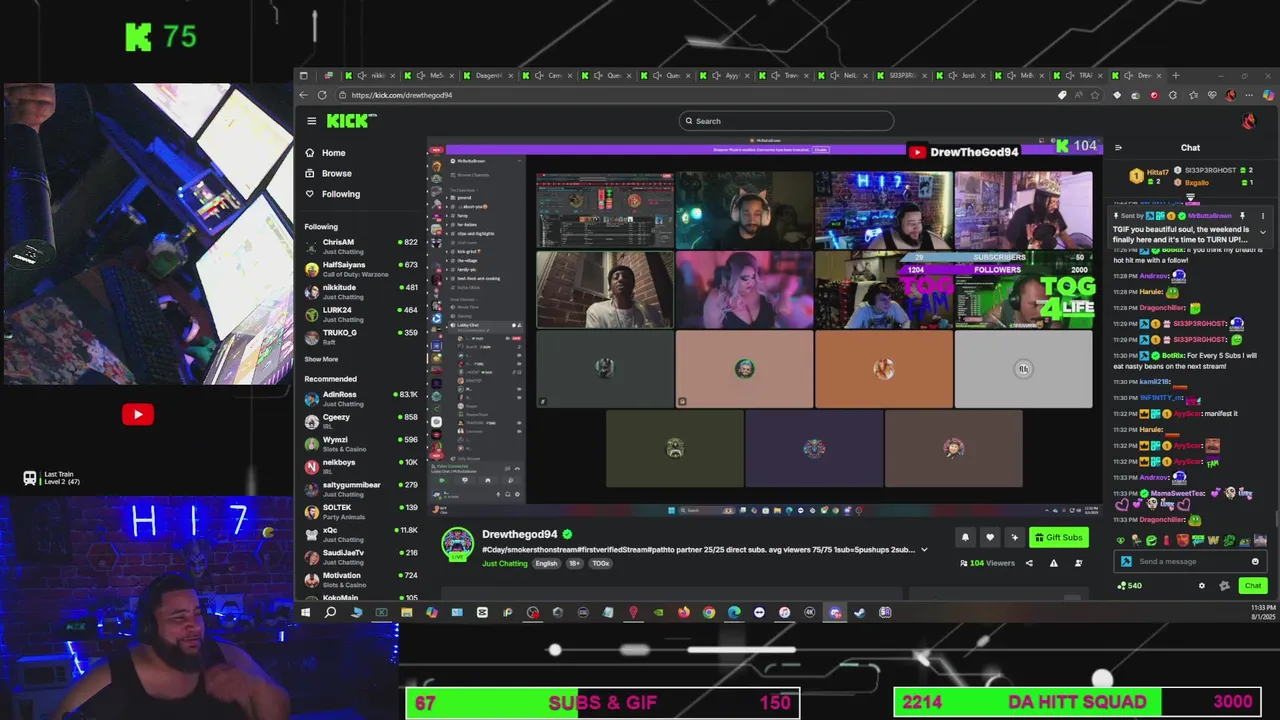The height and width of the screenshot is (720, 1280).
Task: Unmute the Trav browser tab
Action: [775, 75]
